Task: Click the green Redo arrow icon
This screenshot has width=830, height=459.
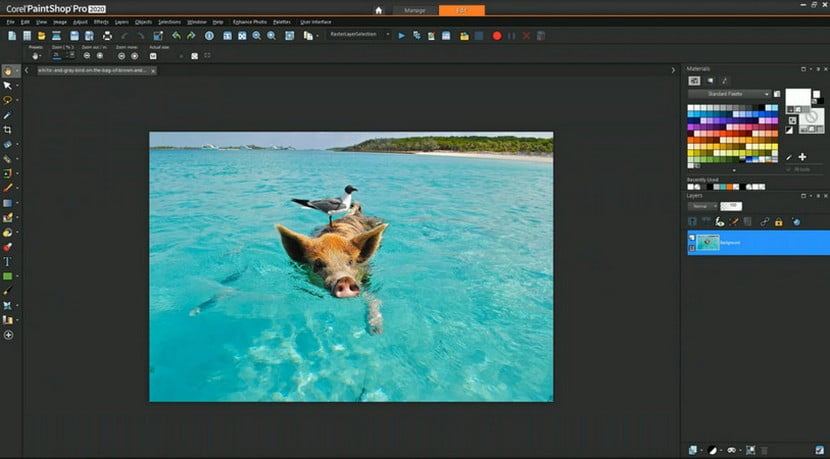Action: (x=191, y=36)
